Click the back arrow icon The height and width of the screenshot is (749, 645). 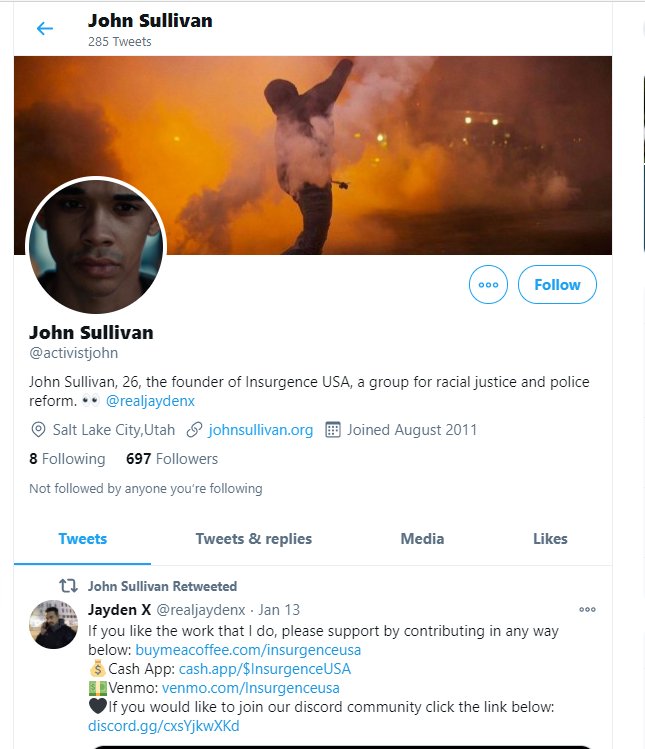[x=44, y=28]
